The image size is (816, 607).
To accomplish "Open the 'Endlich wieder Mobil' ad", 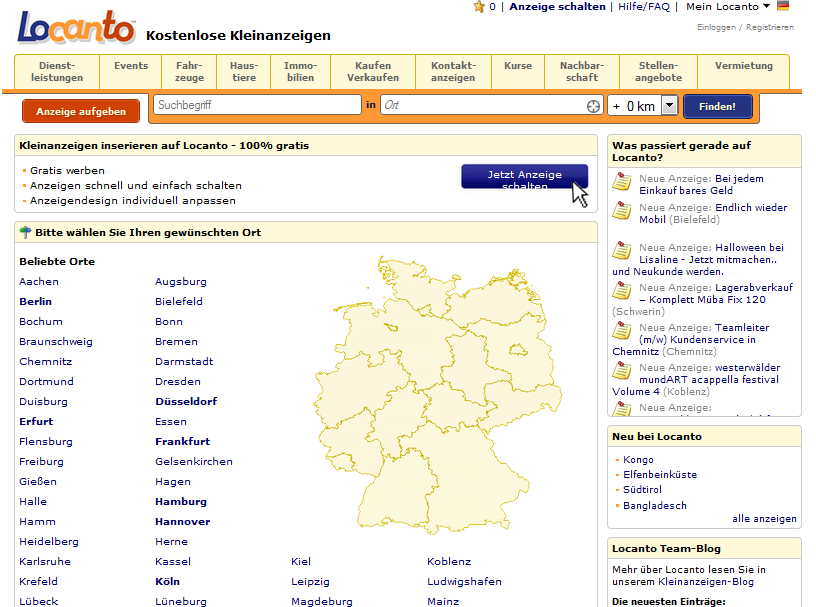I will click(x=713, y=213).
